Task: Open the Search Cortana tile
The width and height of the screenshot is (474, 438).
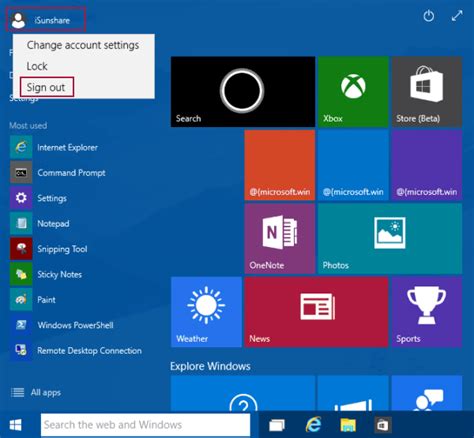Action: tap(243, 92)
